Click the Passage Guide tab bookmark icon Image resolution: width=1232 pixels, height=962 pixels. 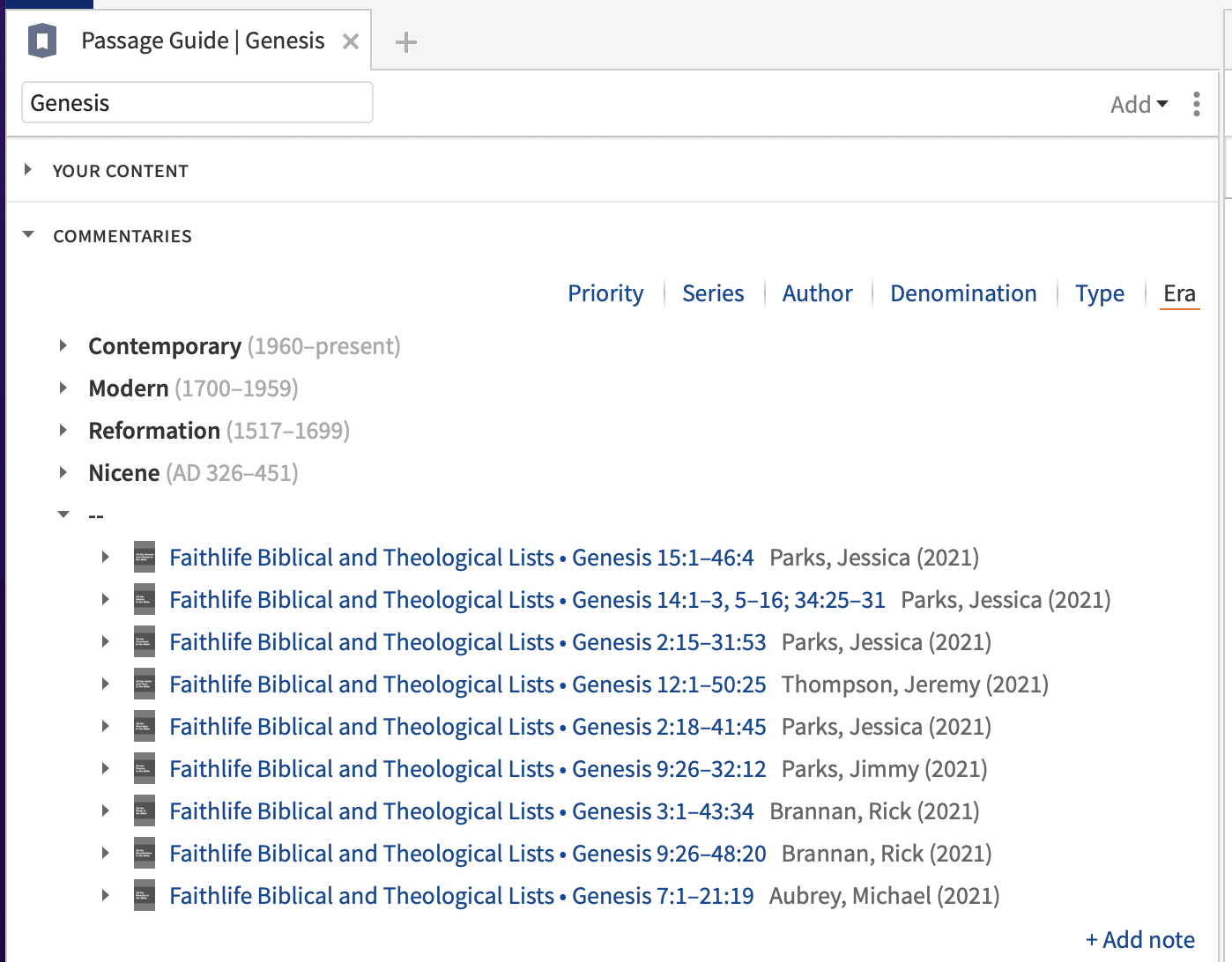42,41
